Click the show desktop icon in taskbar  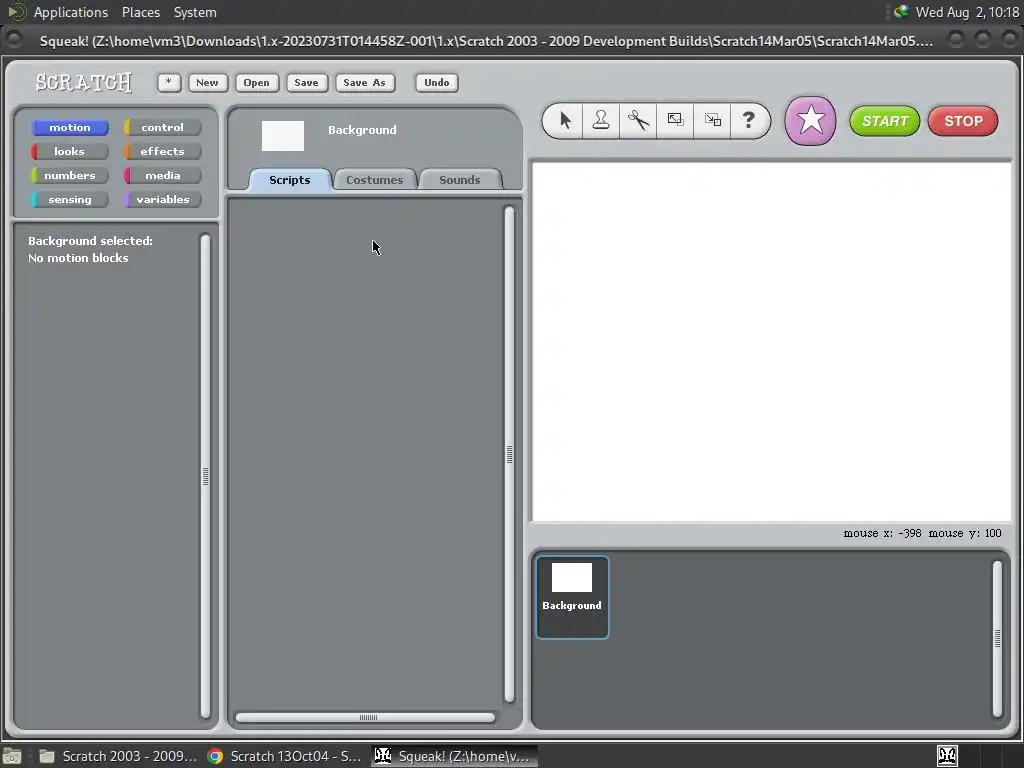coord(12,756)
